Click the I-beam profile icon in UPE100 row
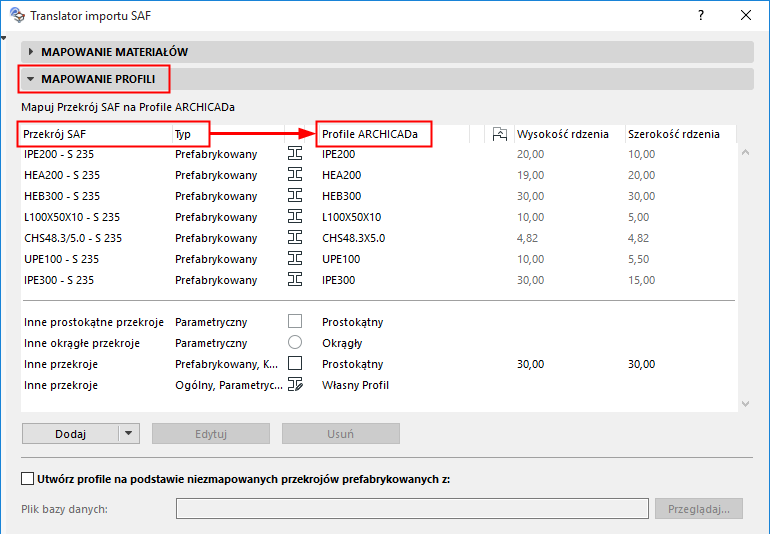The width and height of the screenshot is (770, 534). coord(295,258)
